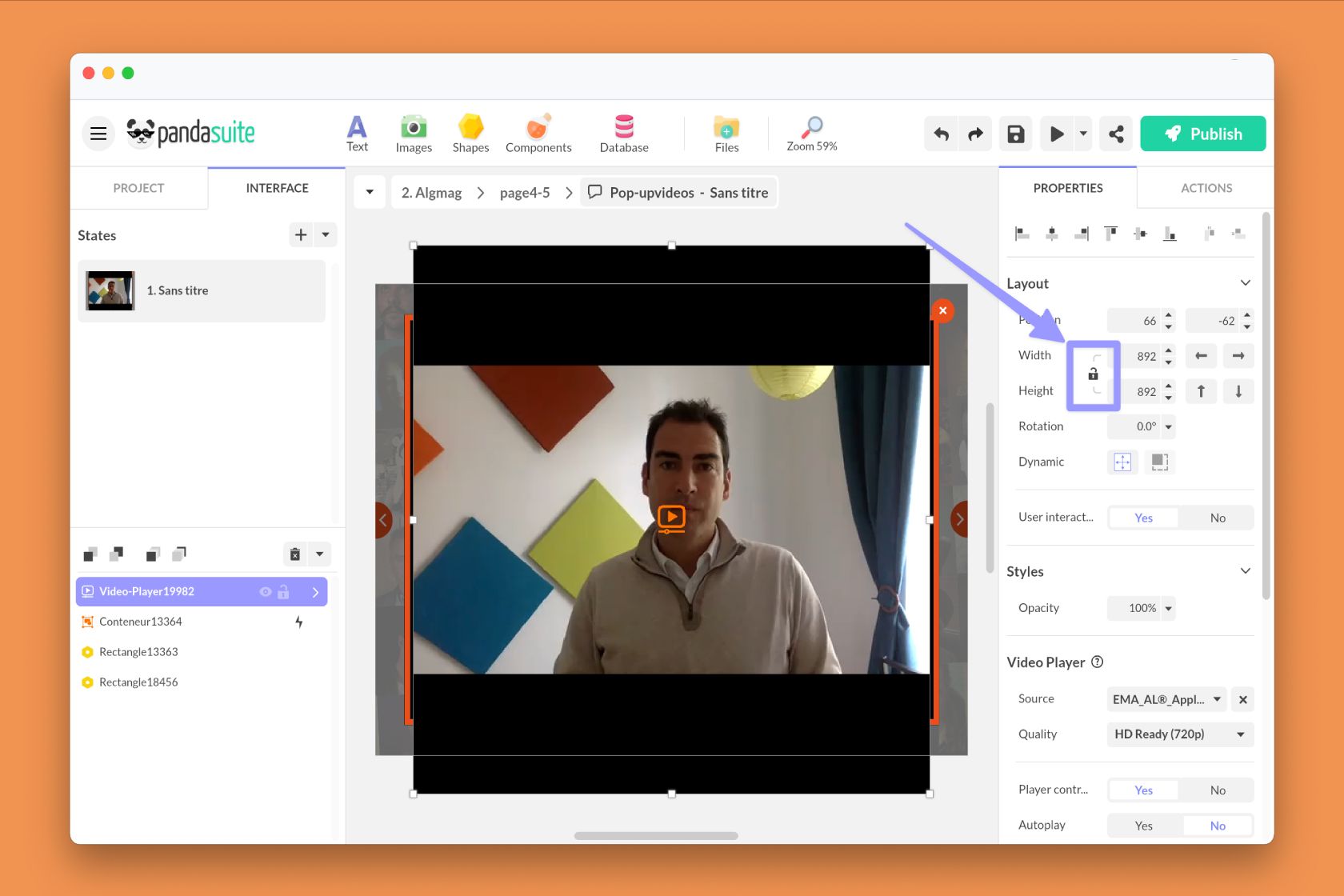Collapse the Layout section
This screenshot has width=1344, height=896.
1245,282
